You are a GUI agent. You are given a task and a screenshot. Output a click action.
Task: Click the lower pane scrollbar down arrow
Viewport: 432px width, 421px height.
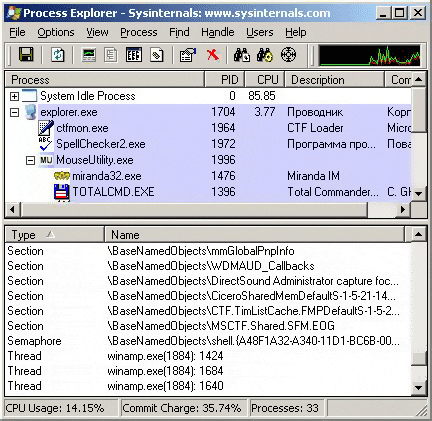(x=418, y=387)
